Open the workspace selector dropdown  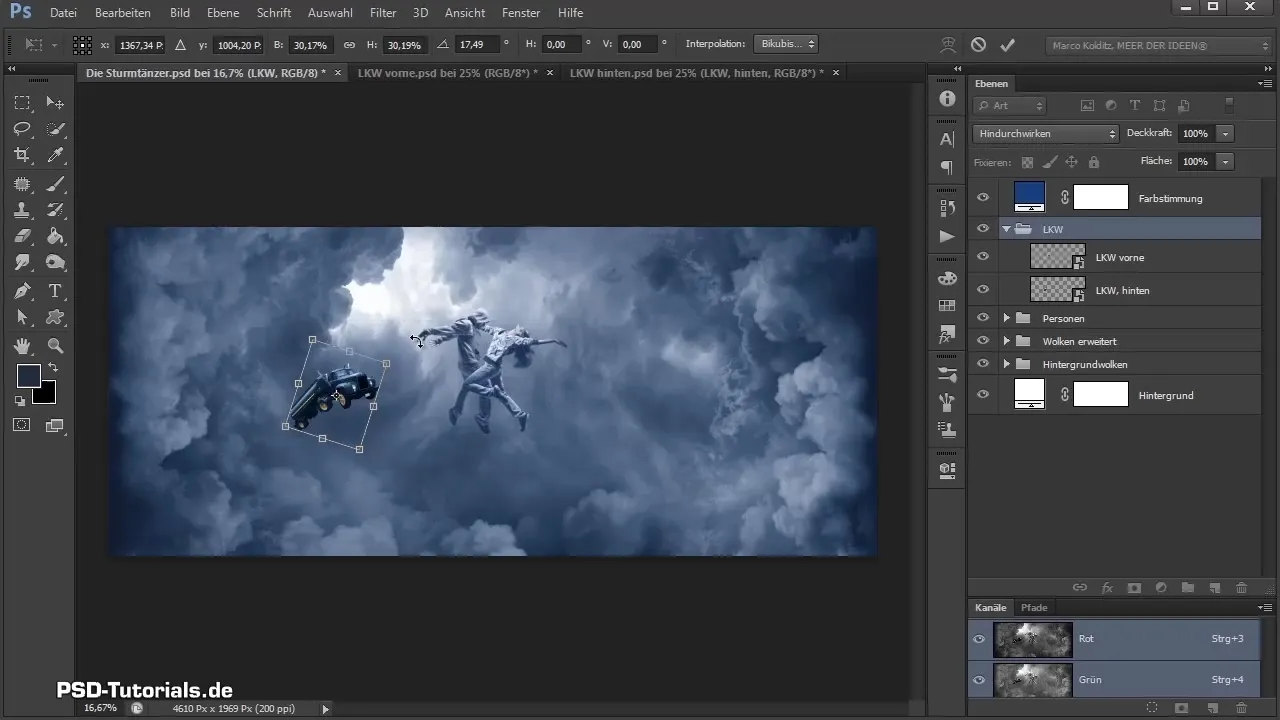click(1158, 46)
